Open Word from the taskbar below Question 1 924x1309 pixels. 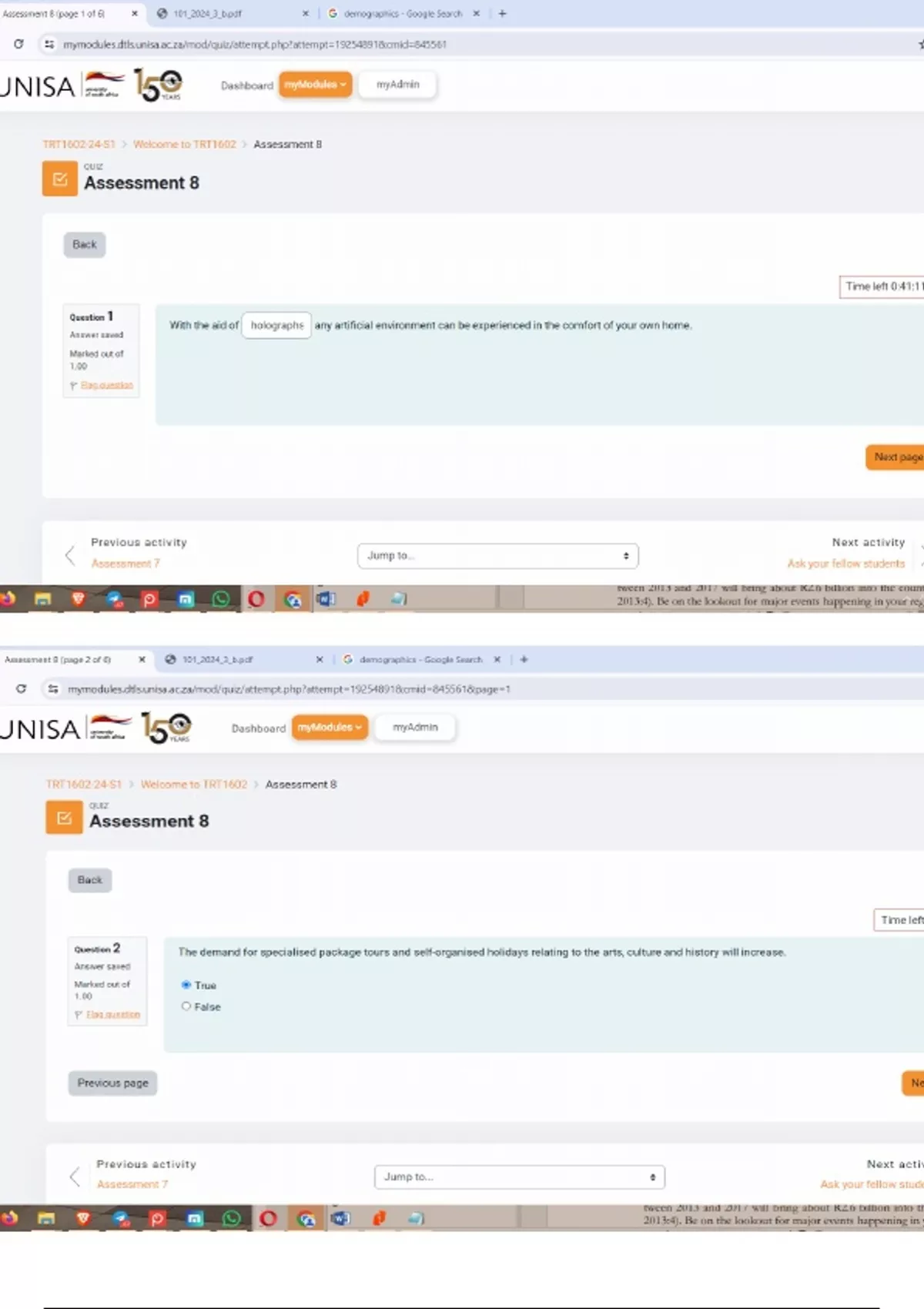(326, 599)
